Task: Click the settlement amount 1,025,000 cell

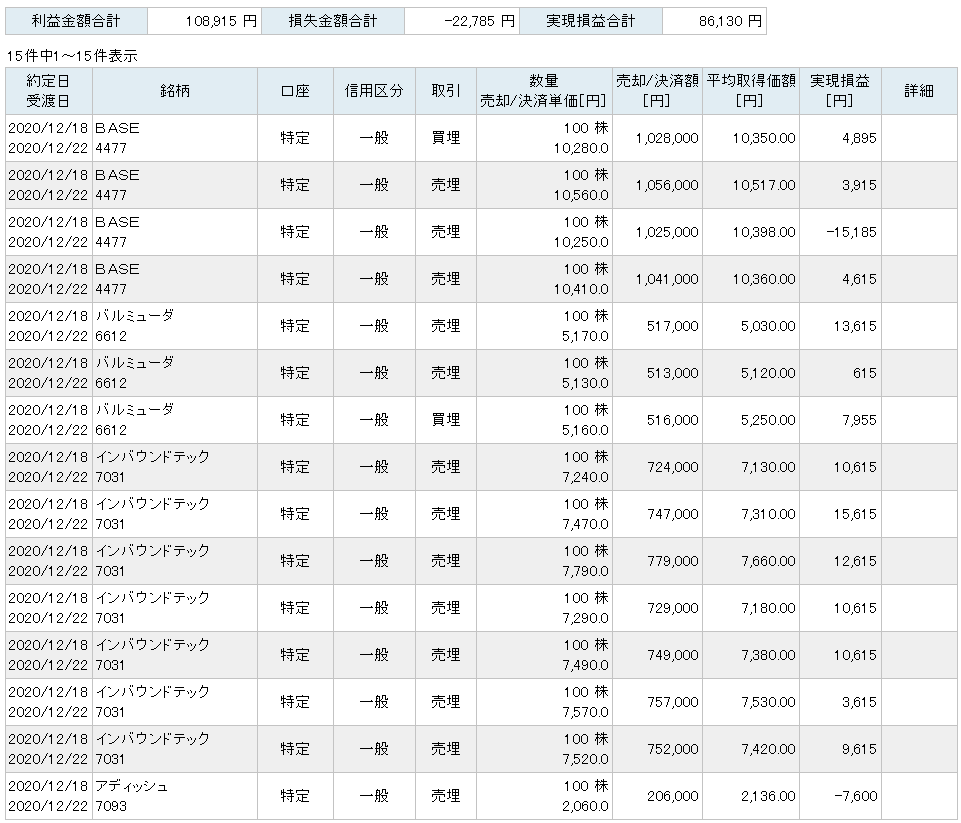Action: 657,232
